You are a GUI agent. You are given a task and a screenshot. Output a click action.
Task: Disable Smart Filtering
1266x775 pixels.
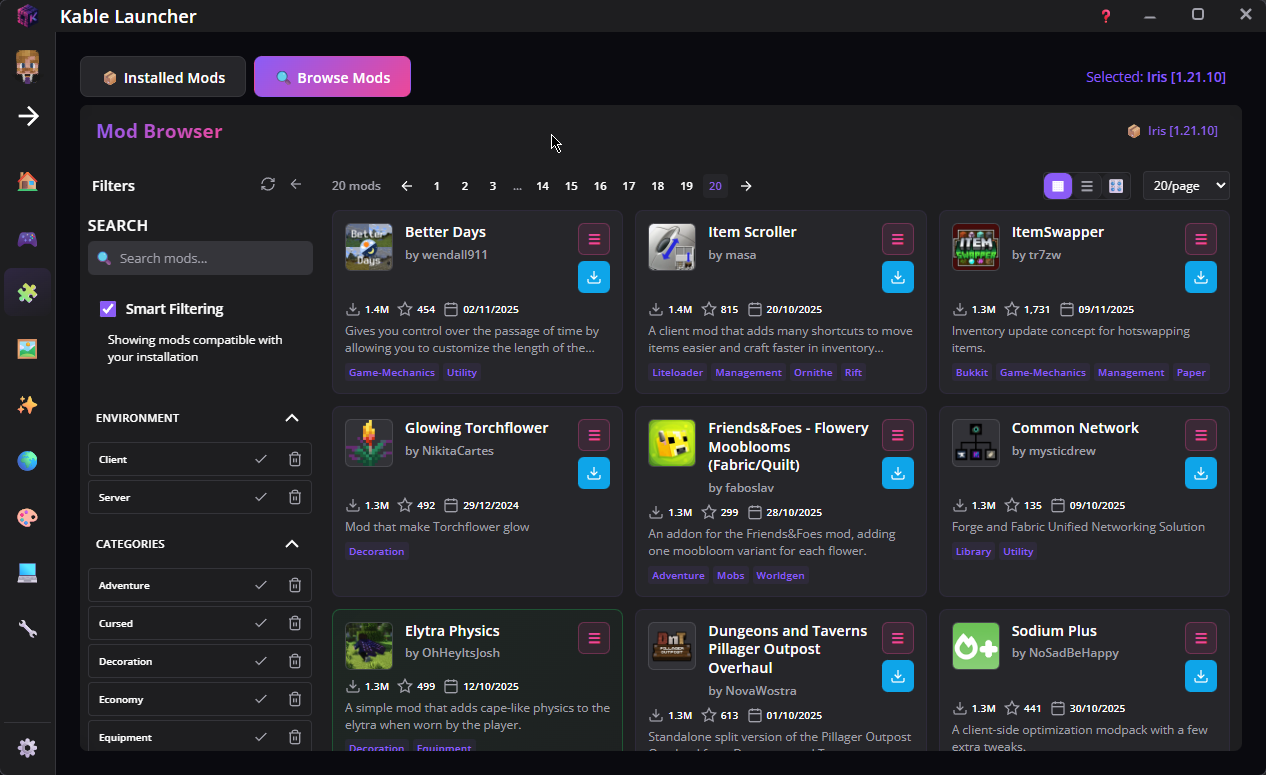[107, 309]
